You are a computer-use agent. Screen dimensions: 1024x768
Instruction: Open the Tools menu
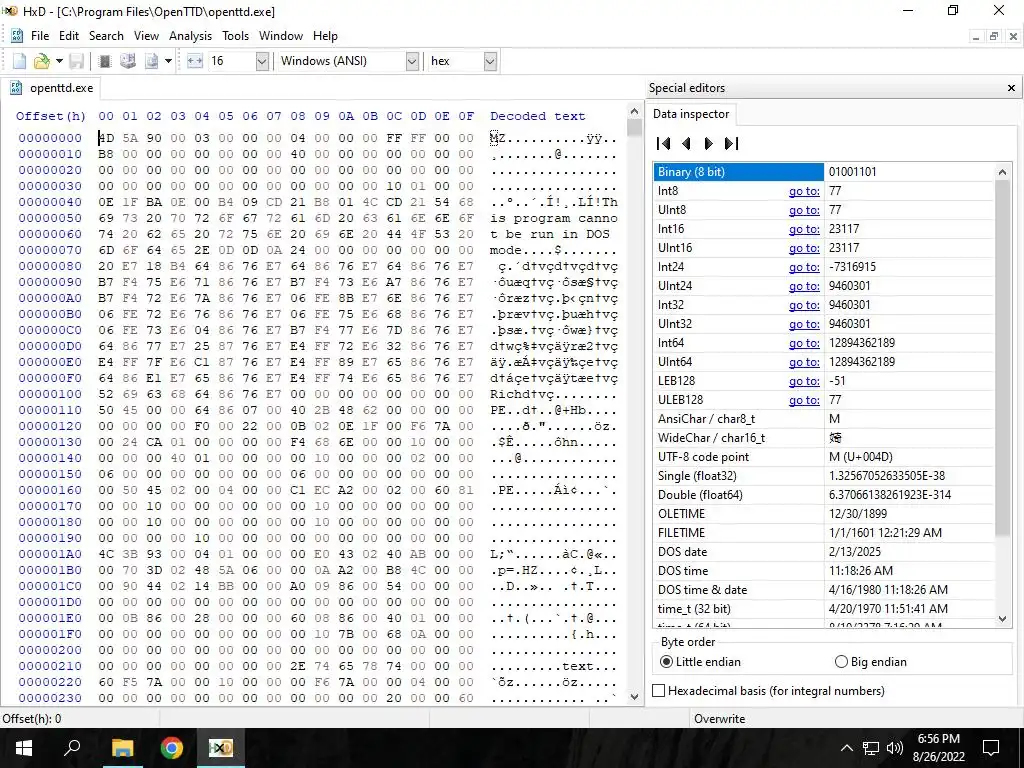pyautogui.click(x=235, y=36)
